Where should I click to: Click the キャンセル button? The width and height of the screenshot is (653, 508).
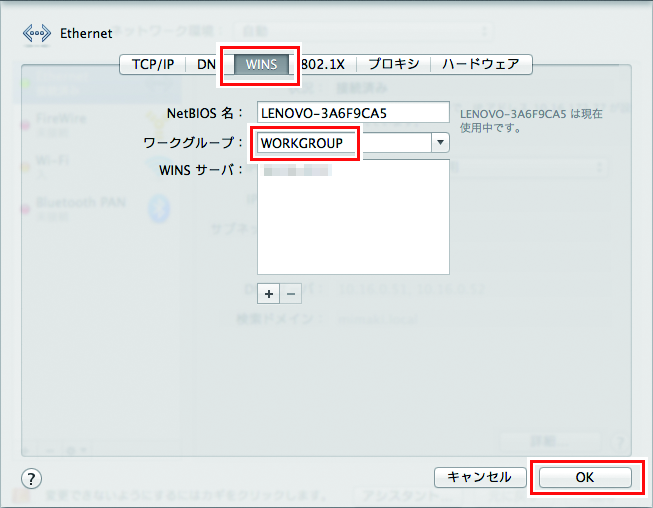click(479, 477)
